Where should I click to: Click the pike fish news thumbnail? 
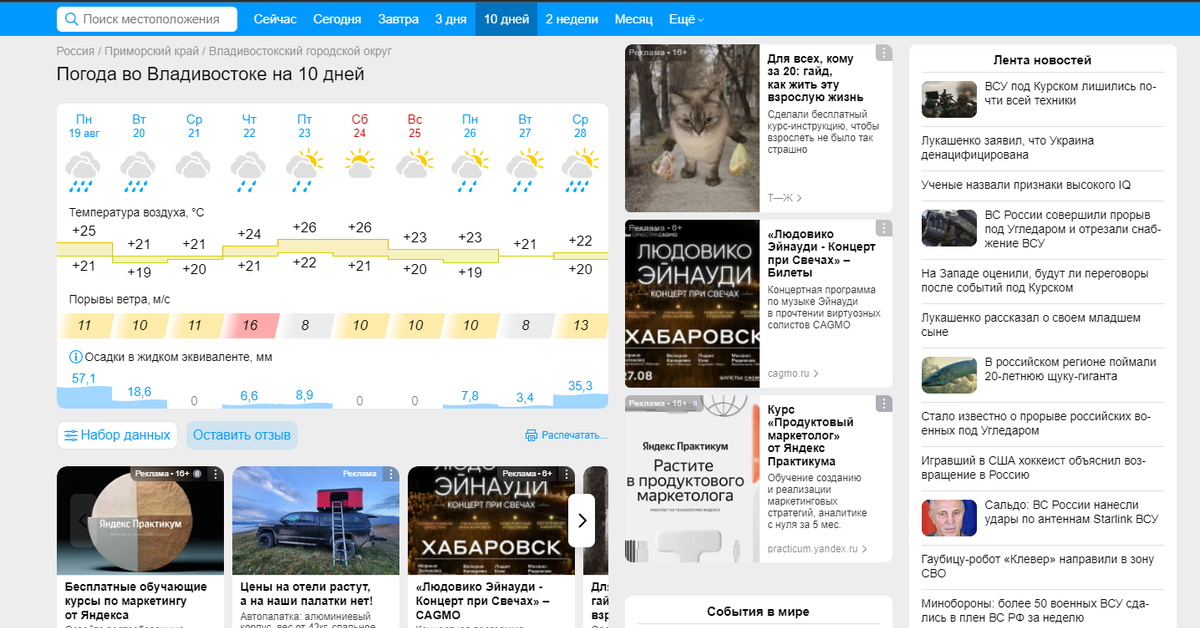pyautogui.click(x=949, y=375)
